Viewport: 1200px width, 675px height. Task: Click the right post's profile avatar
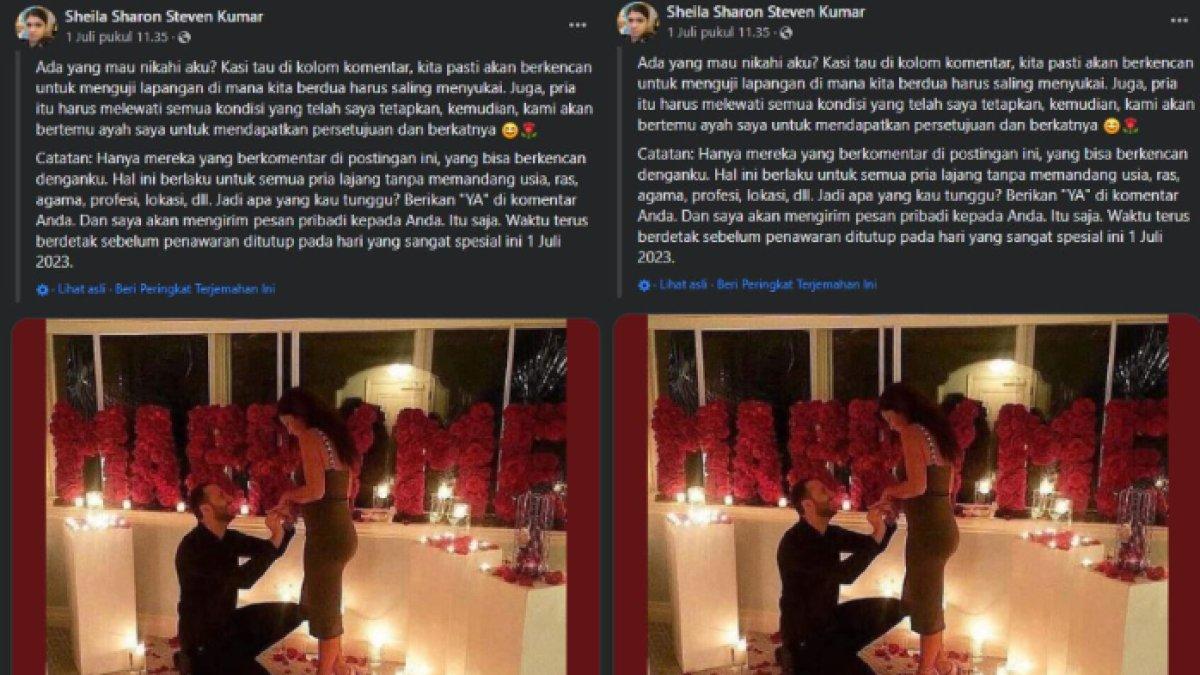637,21
